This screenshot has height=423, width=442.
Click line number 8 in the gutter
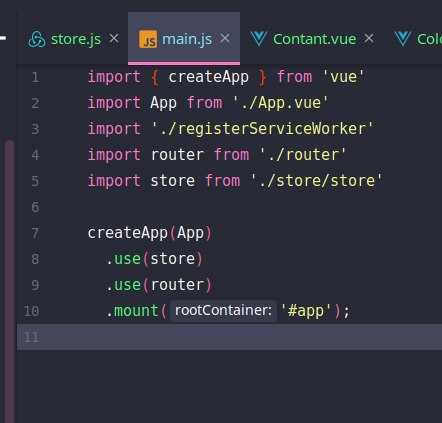35,259
